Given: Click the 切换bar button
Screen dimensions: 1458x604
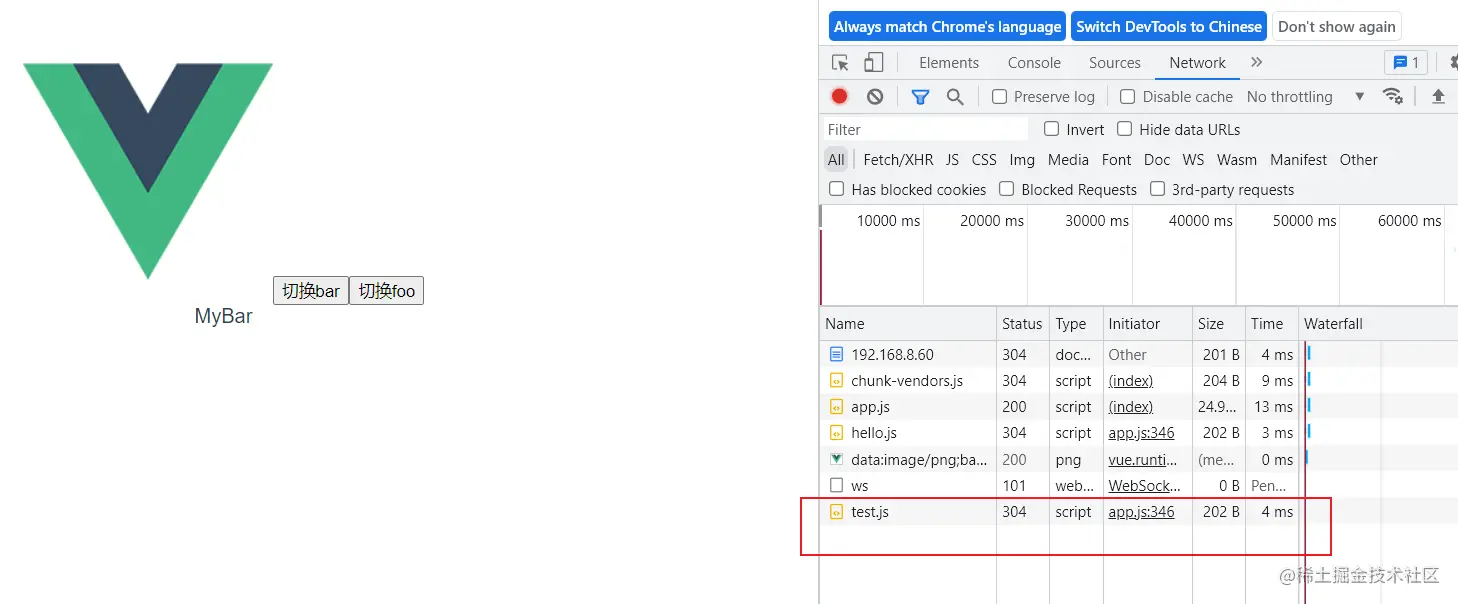Looking at the screenshot, I should click(311, 291).
